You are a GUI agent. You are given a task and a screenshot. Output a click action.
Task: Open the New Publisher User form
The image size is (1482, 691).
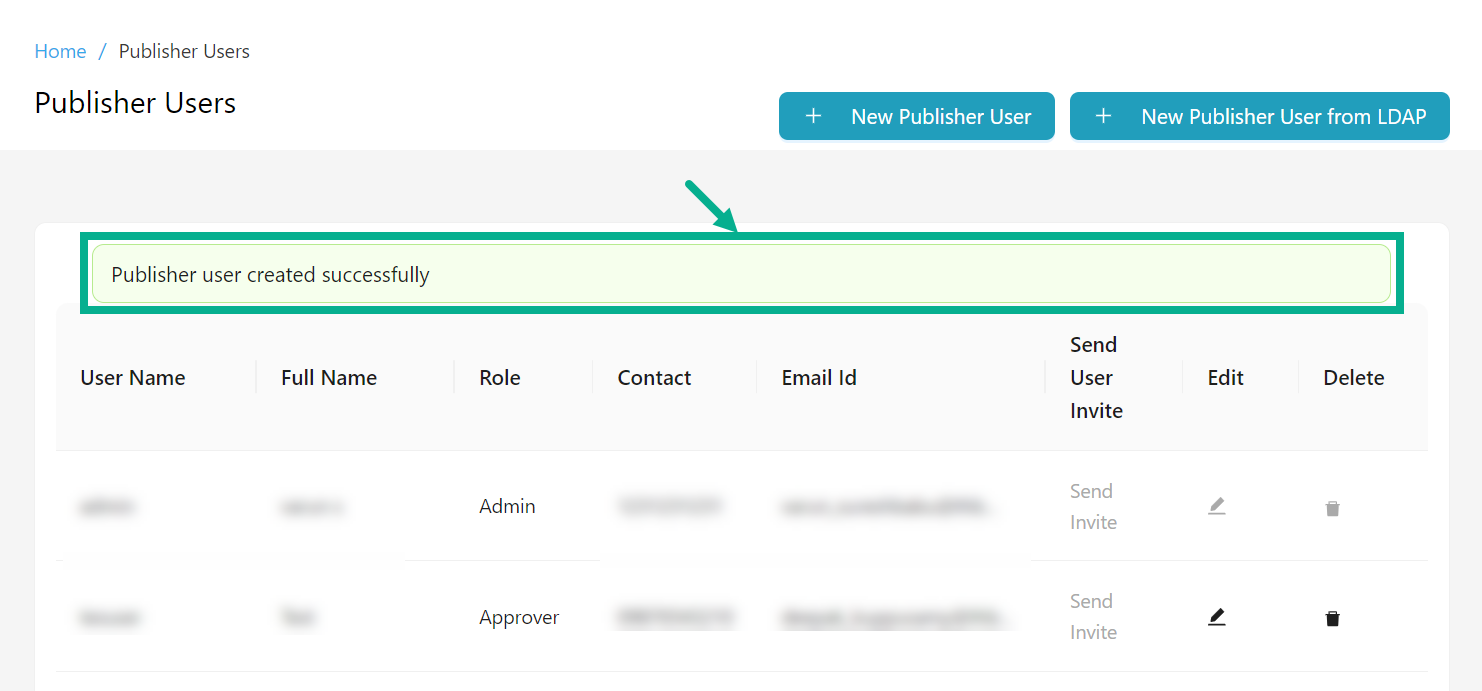pyautogui.click(x=916, y=116)
